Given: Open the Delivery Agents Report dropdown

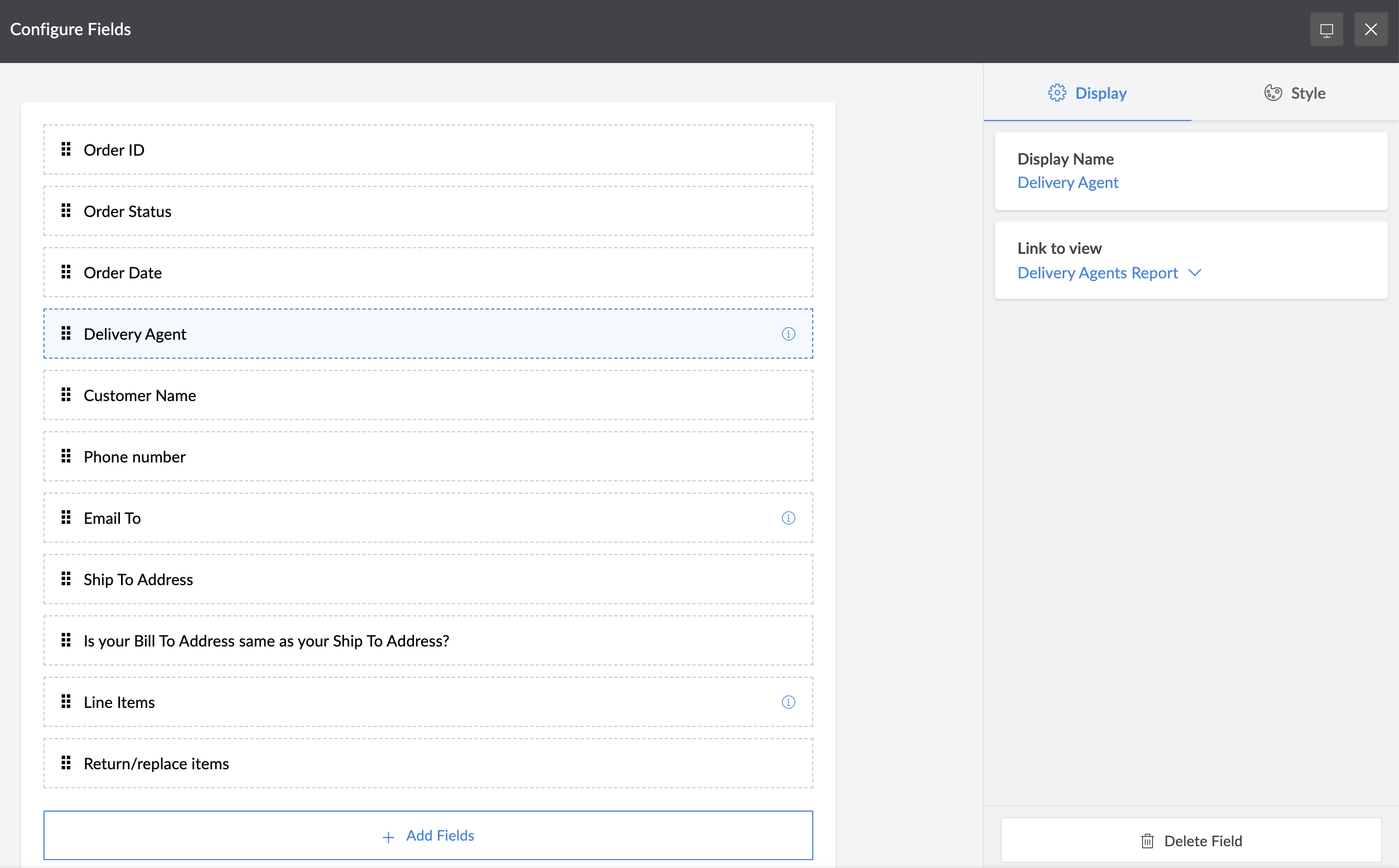Looking at the screenshot, I should pyautogui.click(x=1097, y=273).
